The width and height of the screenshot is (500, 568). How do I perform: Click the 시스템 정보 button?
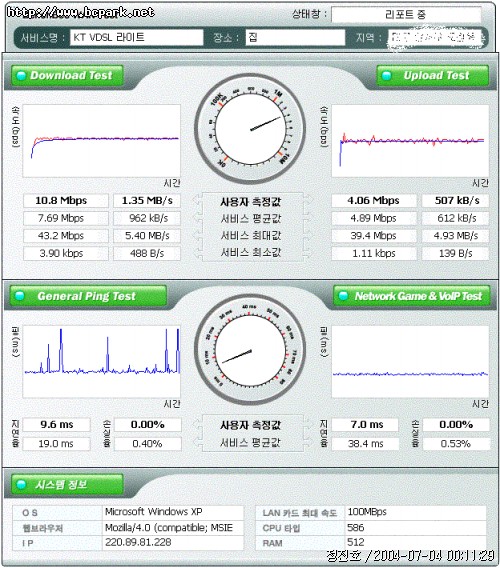click(x=67, y=484)
